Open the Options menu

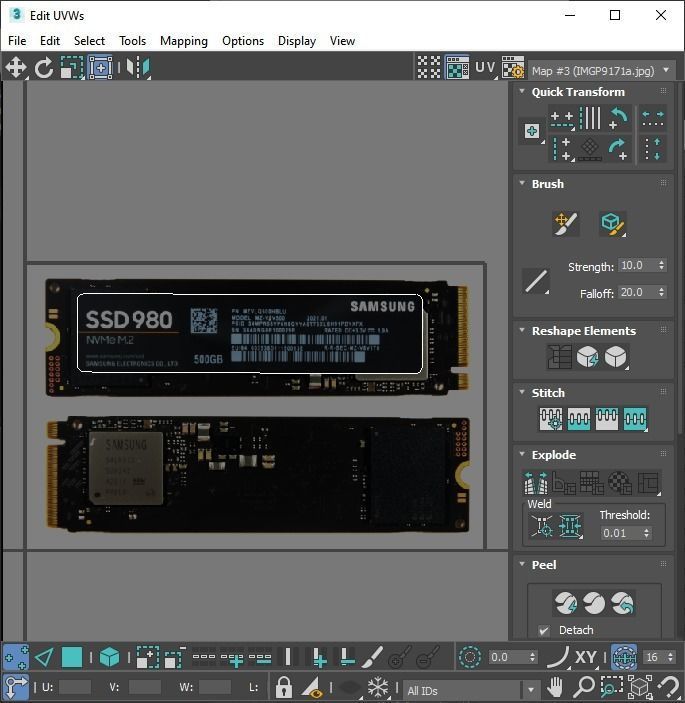pos(243,41)
